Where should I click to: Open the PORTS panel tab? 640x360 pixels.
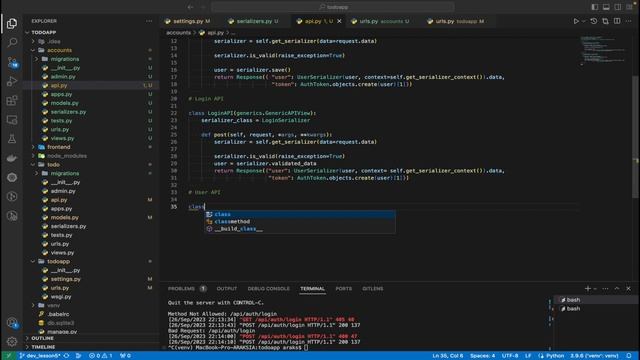tap(343, 289)
